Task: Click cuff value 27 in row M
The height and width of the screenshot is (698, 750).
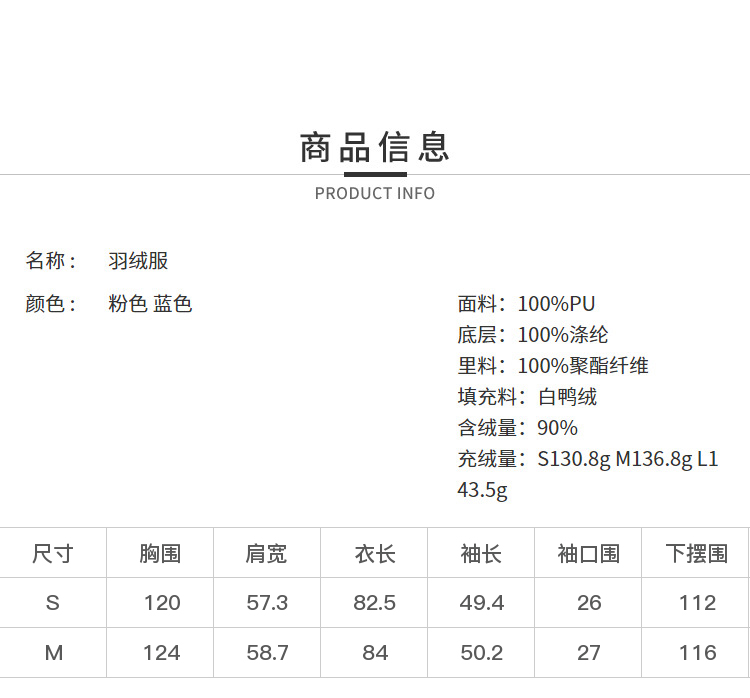Action: [588, 653]
